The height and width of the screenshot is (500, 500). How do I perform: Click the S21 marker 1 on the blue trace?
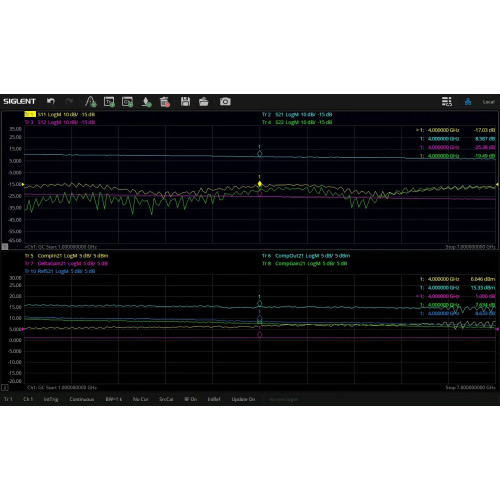260,154
